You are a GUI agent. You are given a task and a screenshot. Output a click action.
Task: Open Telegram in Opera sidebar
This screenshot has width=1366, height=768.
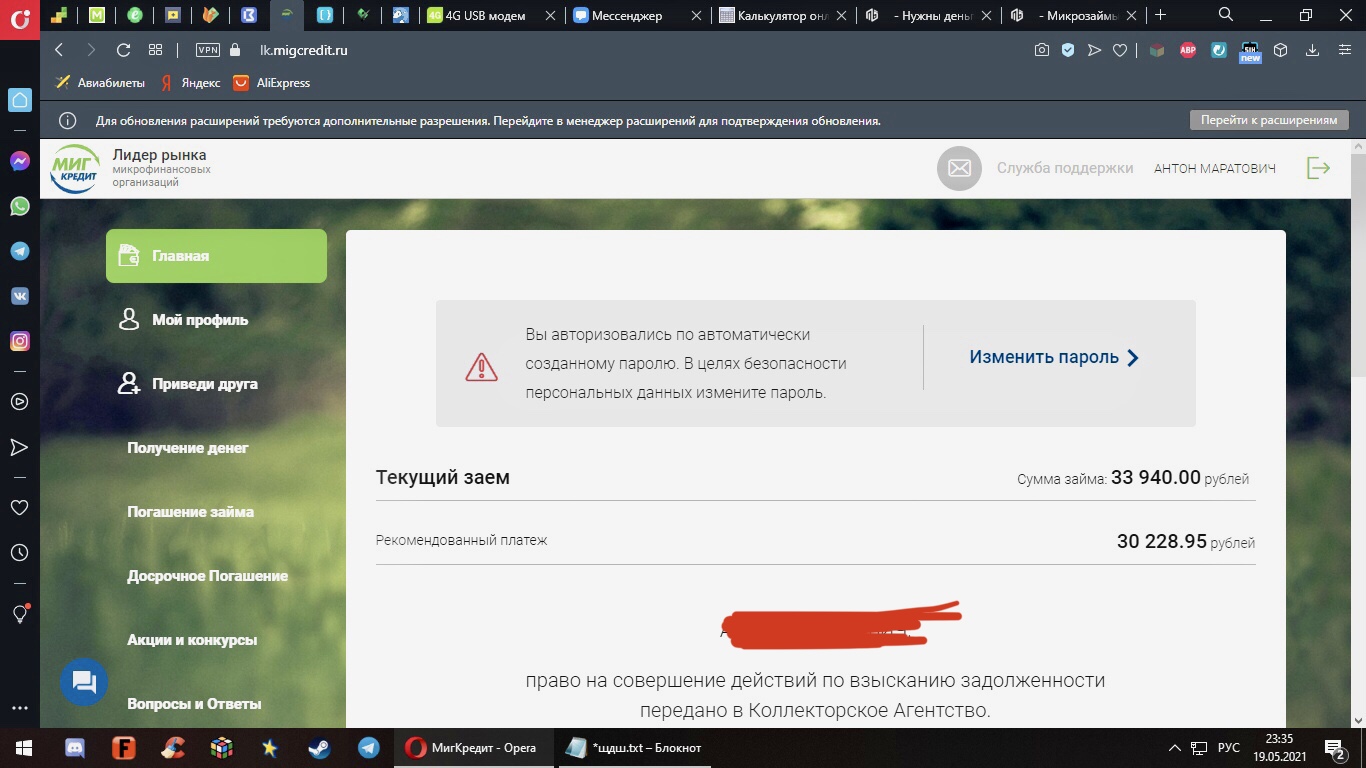click(x=19, y=251)
